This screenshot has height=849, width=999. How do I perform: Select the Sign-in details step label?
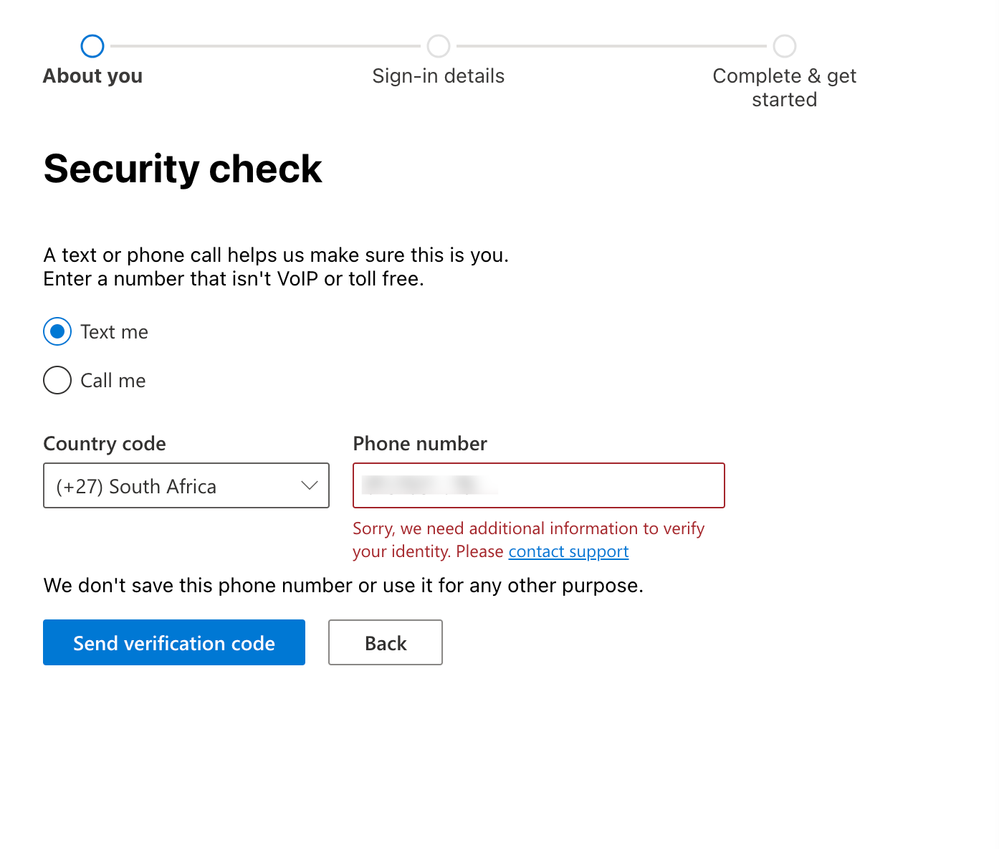click(438, 76)
